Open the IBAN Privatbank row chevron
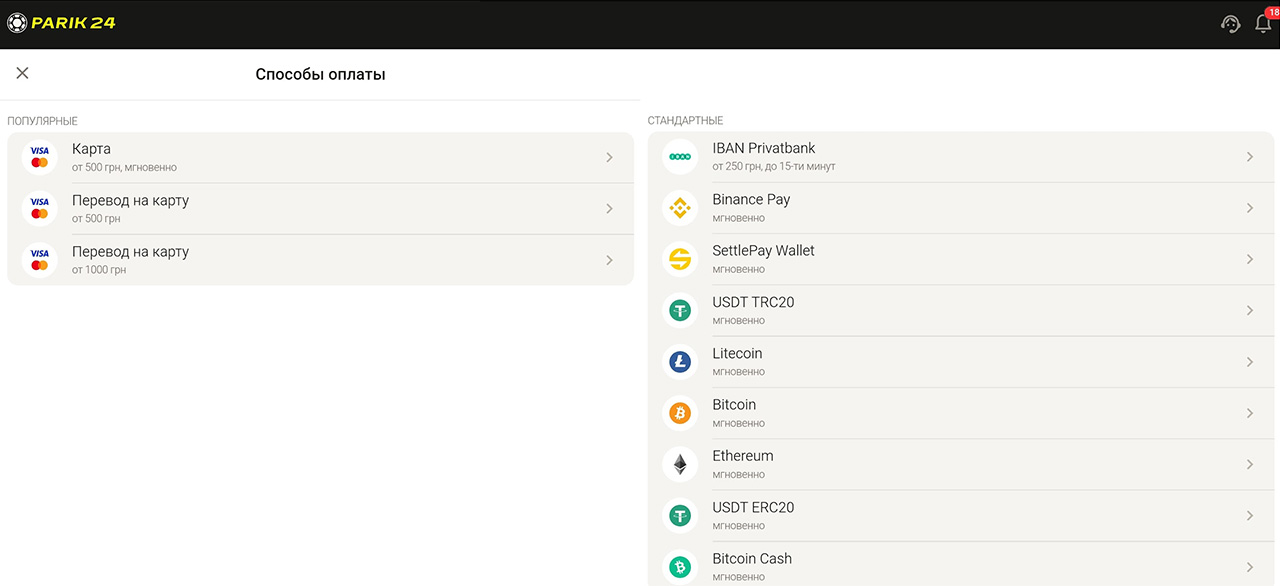This screenshot has width=1280, height=586. (1249, 157)
